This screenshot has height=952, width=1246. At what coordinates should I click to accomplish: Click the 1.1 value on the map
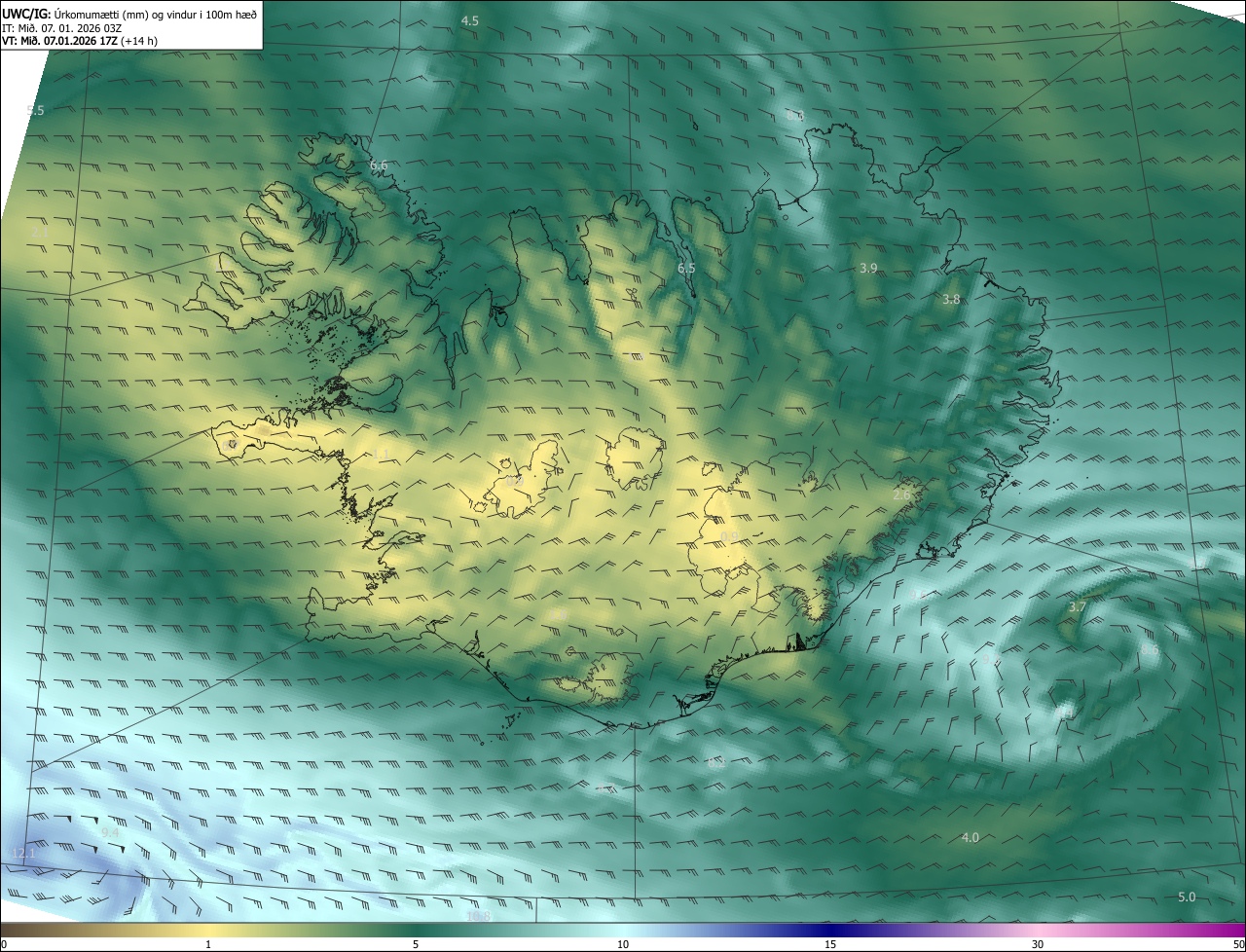click(x=381, y=455)
